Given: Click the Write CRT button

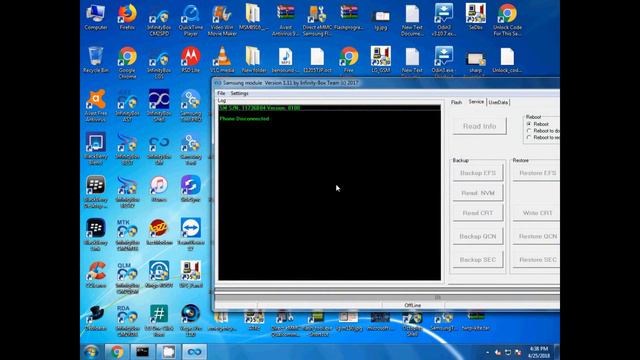Looking at the screenshot, I should click(x=537, y=213).
